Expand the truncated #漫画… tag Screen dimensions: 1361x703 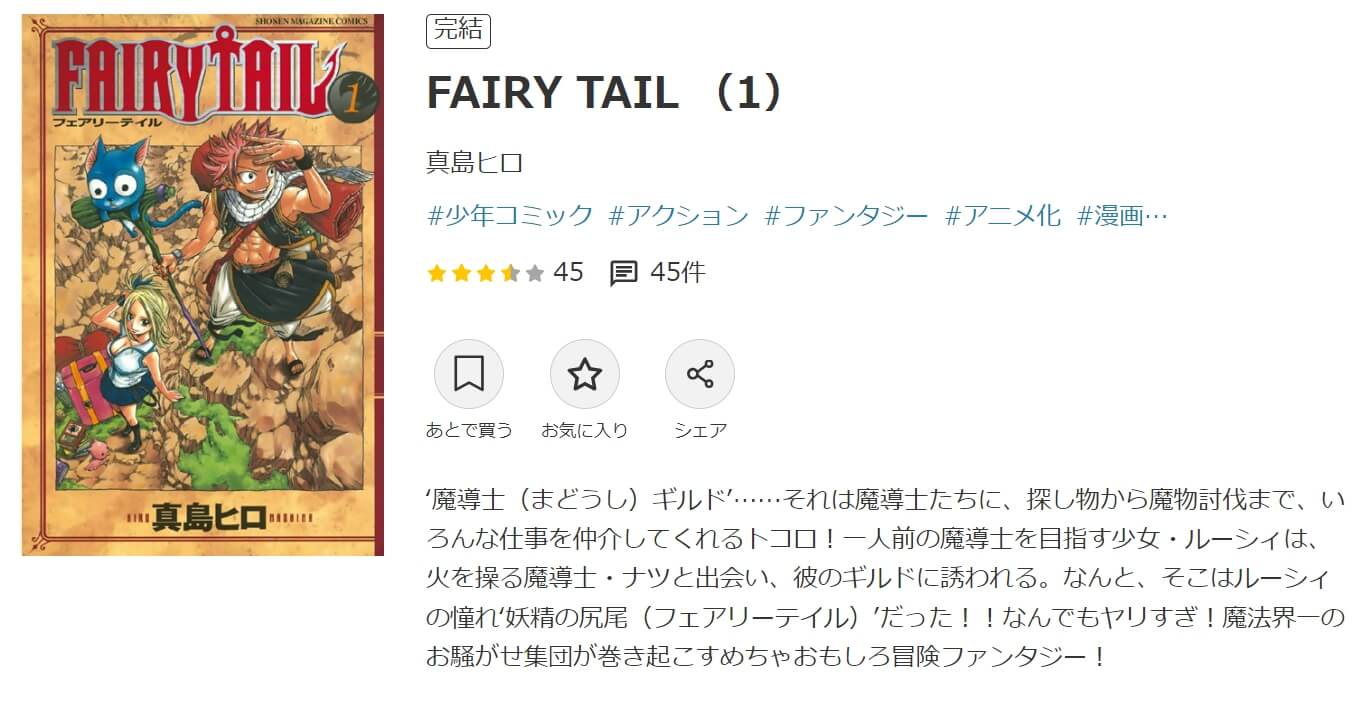pyautogui.click(x=1122, y=215)
